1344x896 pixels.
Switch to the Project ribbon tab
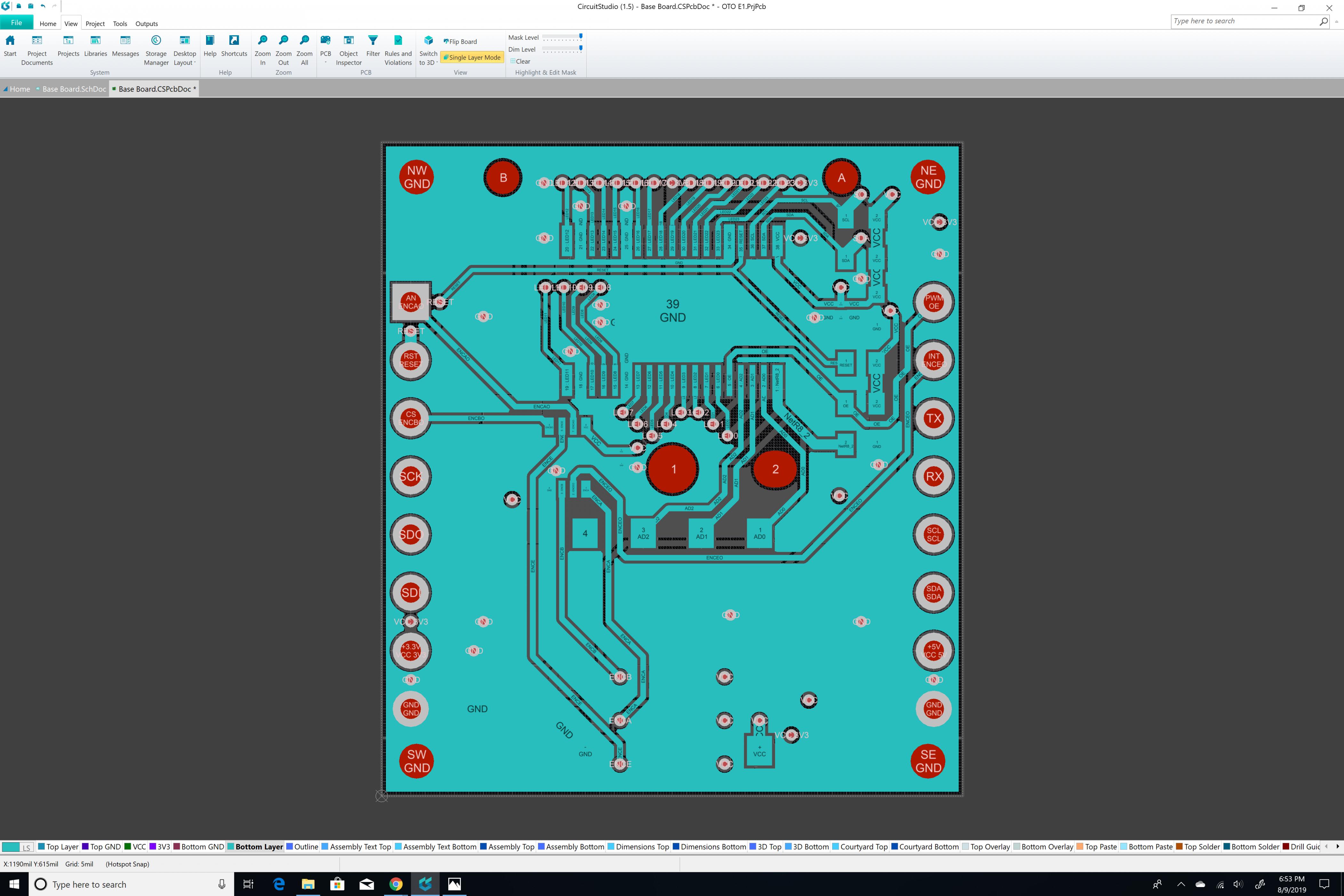(95, 23)
